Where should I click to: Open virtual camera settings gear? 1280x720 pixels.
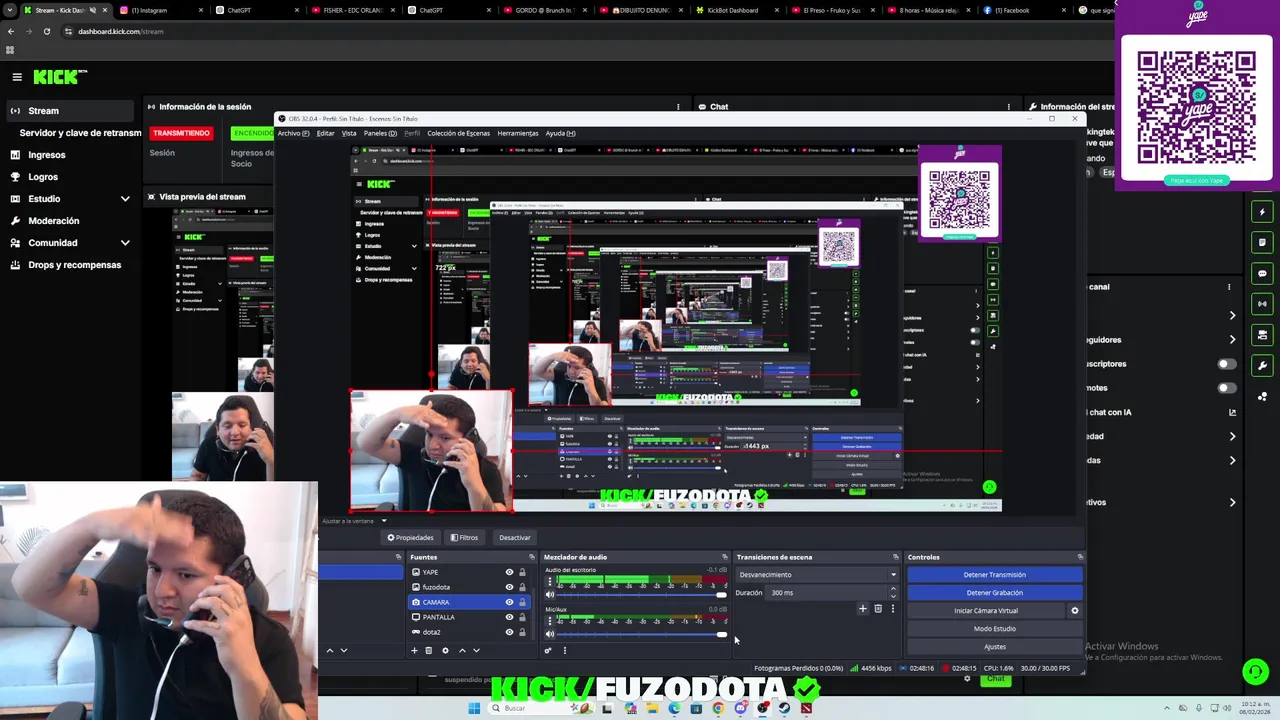(x=1075, y=611)
